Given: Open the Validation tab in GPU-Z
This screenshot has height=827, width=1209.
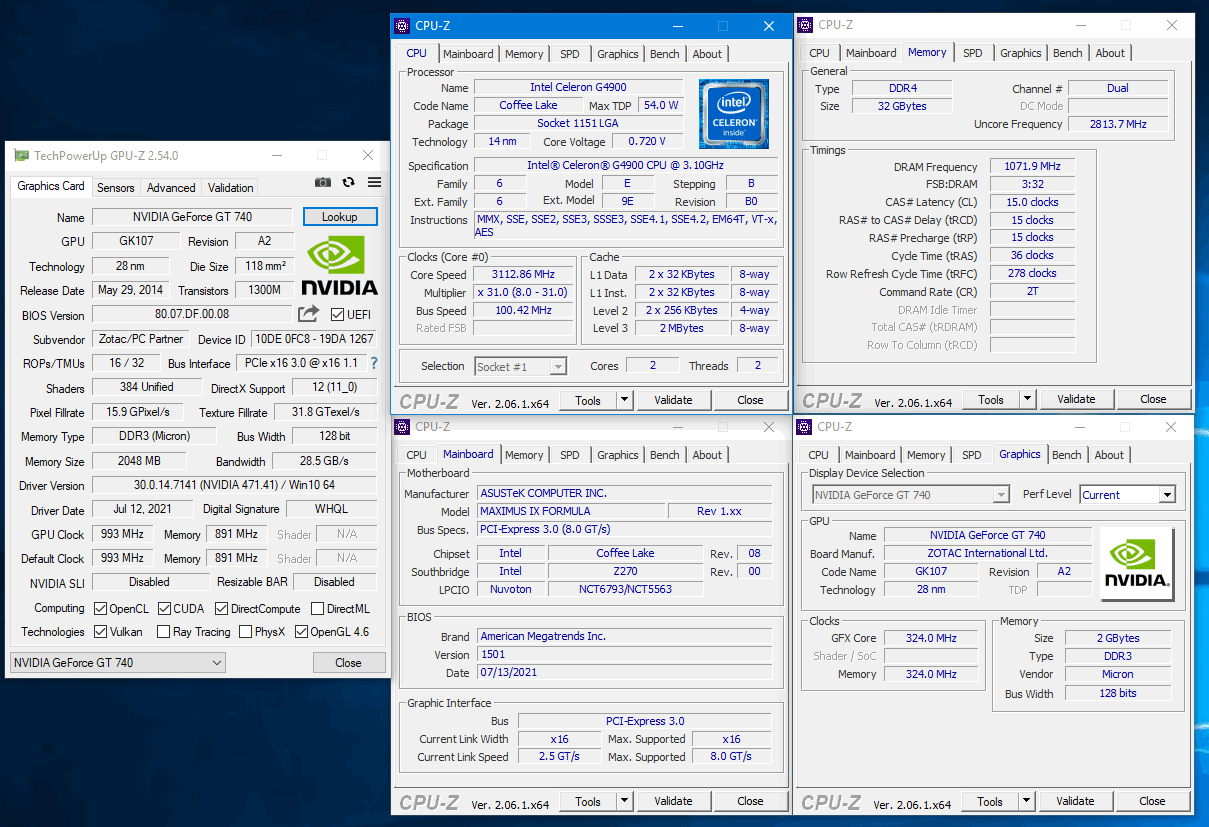Looking at the screenshot, I should click(x=231, y=187).
